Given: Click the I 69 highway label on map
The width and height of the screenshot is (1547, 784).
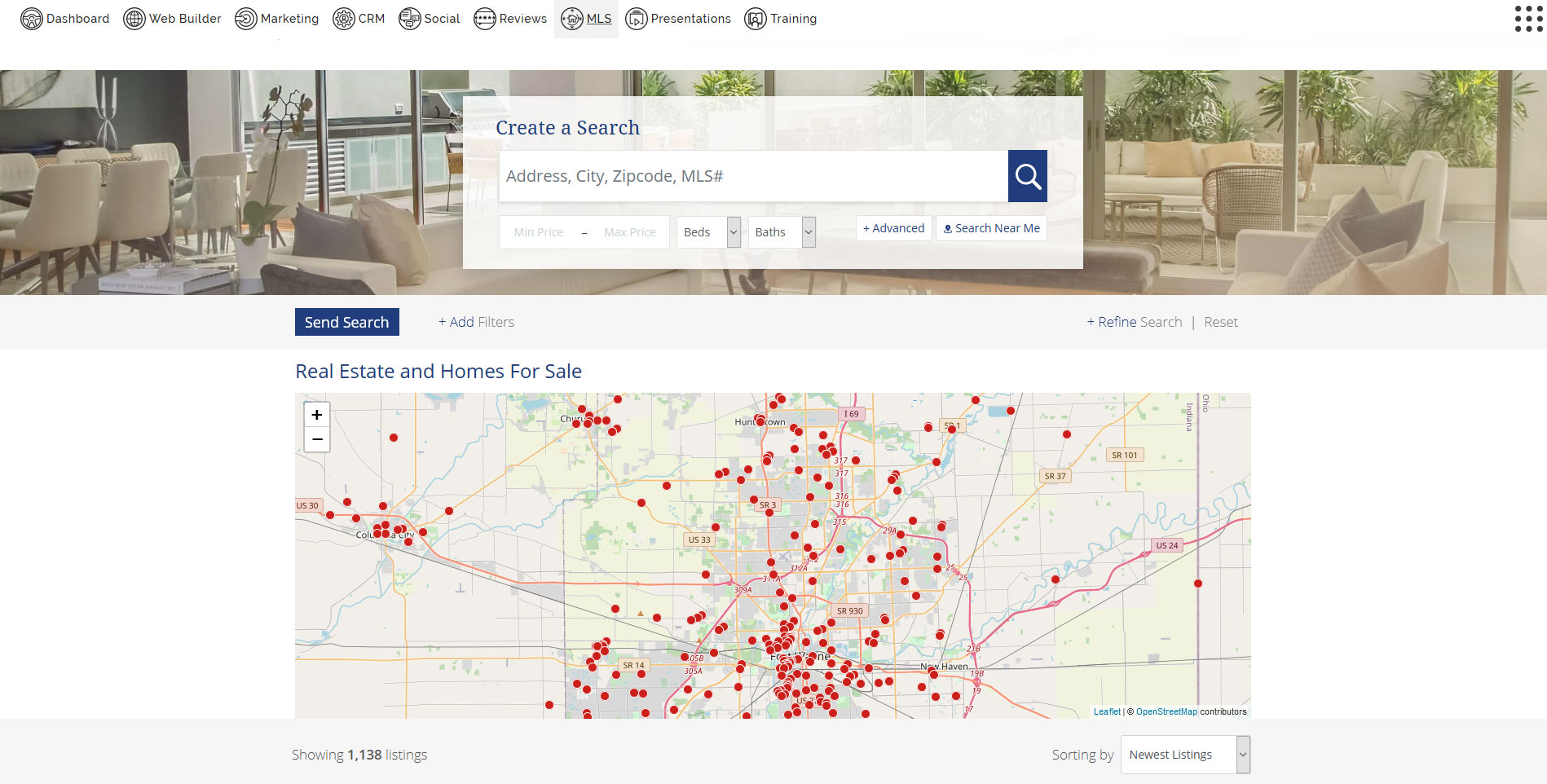Looking at the screenshot, I should coord(851,414).
